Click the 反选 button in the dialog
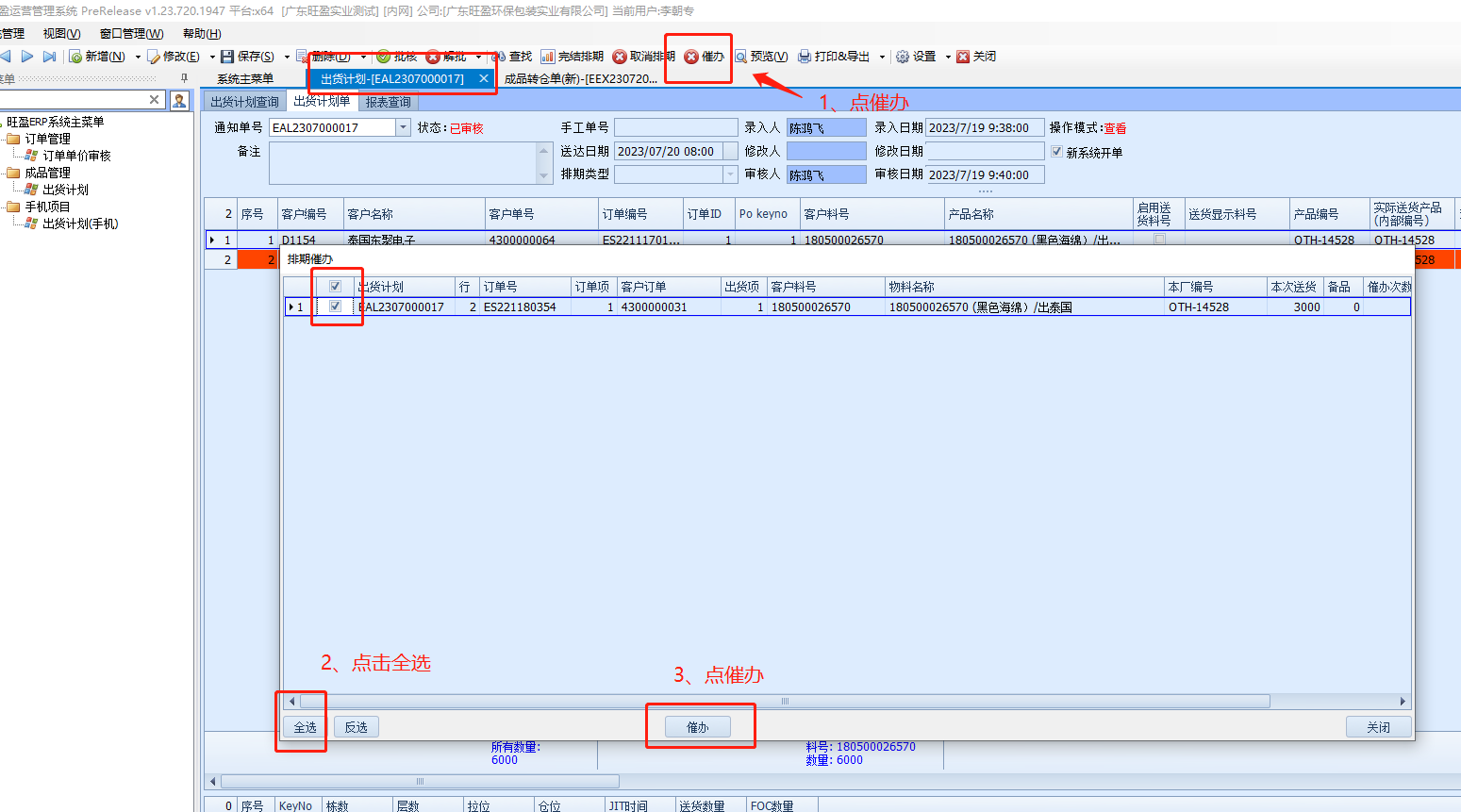 (x=357, y=727)
